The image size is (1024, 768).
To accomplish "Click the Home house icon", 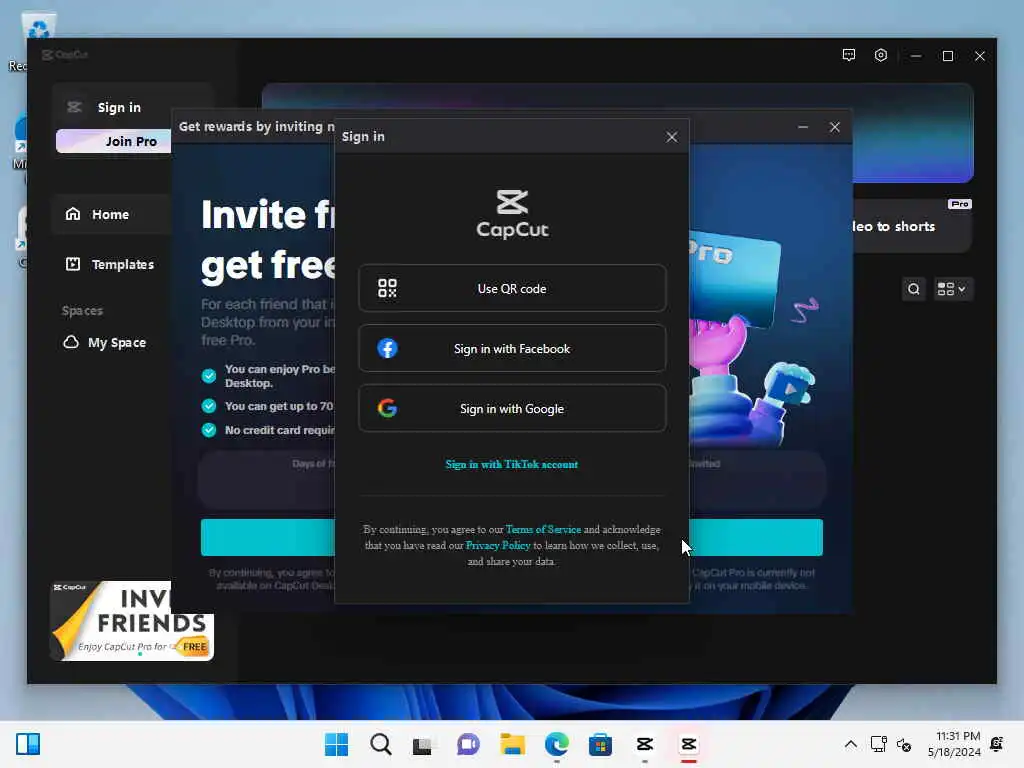I will tap(72, 214).
